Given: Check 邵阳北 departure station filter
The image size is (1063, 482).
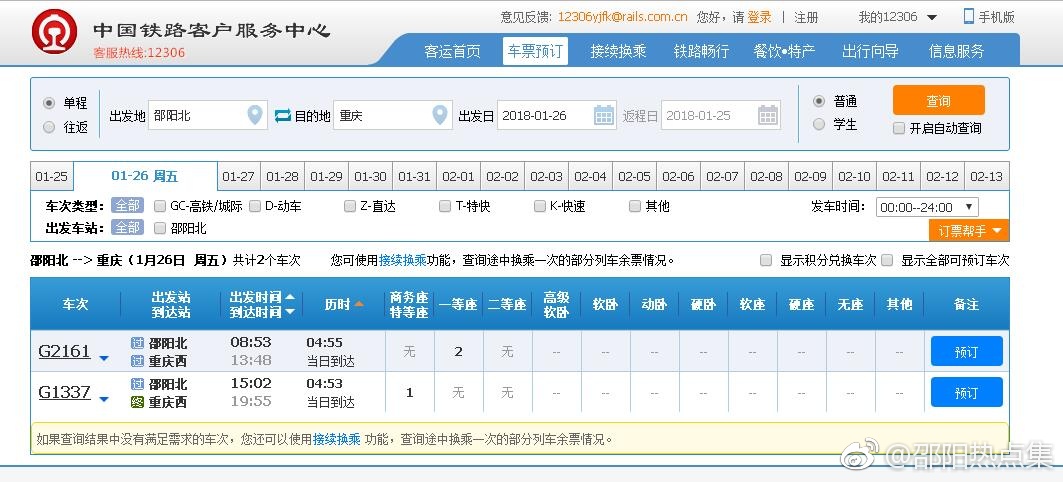Looking at the screenshot, I should click(x=160, y=228).
